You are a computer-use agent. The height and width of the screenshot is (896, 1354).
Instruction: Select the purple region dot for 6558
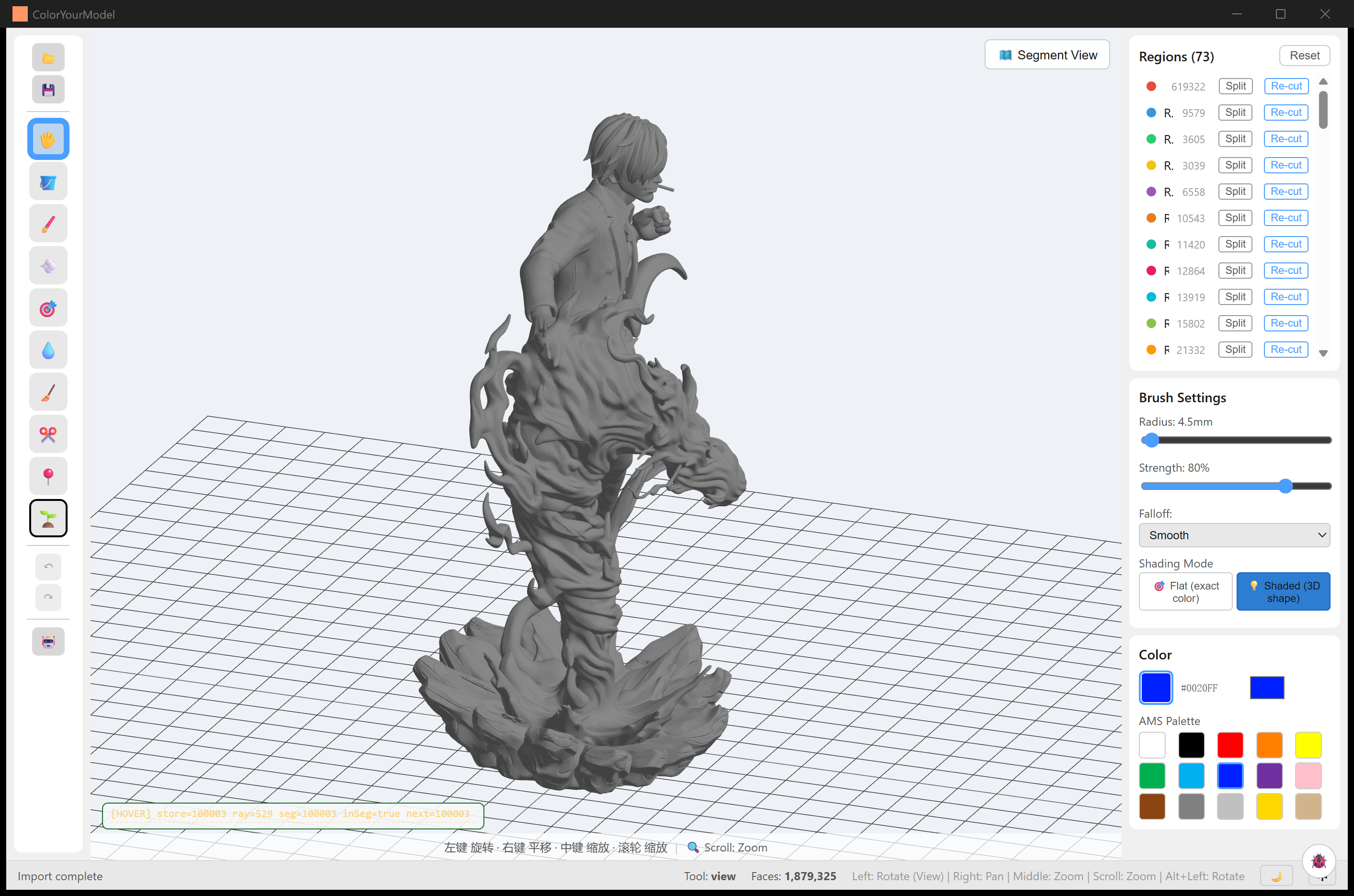pos(1151,192)
